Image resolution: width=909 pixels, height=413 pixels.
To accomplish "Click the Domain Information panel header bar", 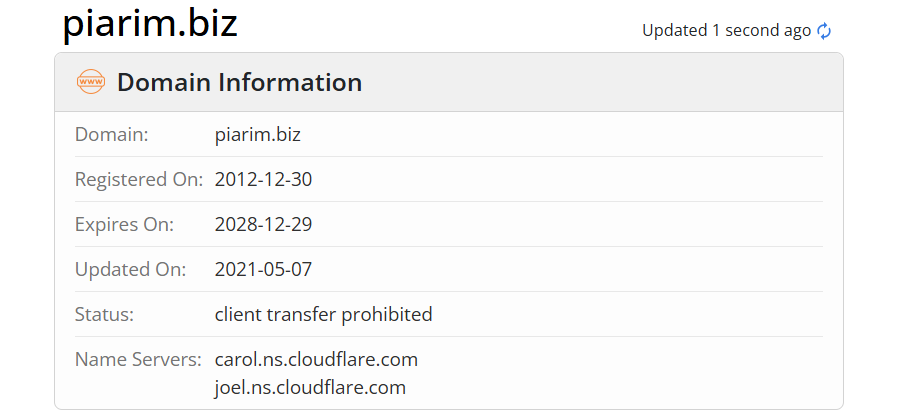I will point(600,82).
